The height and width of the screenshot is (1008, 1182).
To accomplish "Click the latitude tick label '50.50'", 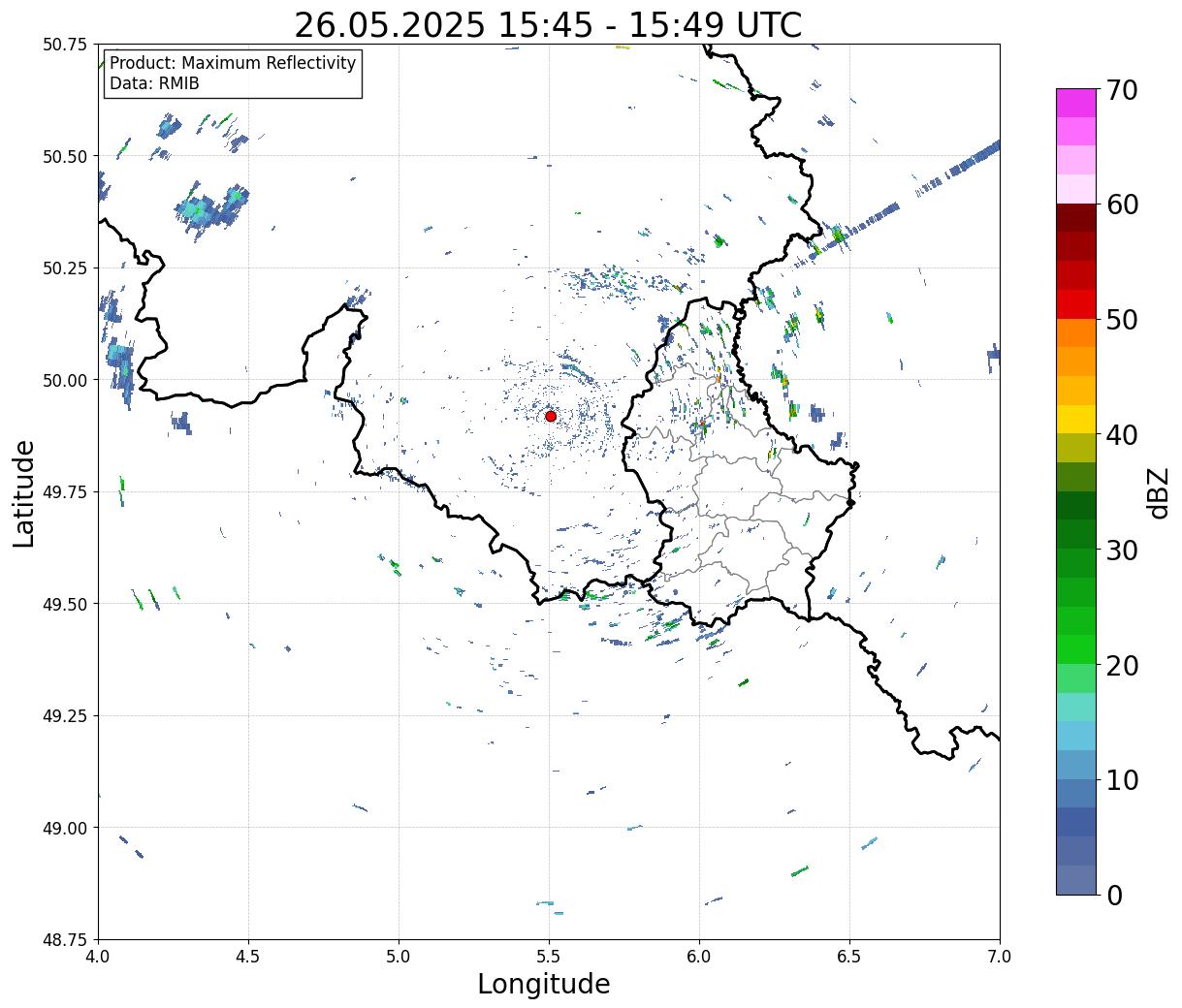I will click(x=64, y=156).
